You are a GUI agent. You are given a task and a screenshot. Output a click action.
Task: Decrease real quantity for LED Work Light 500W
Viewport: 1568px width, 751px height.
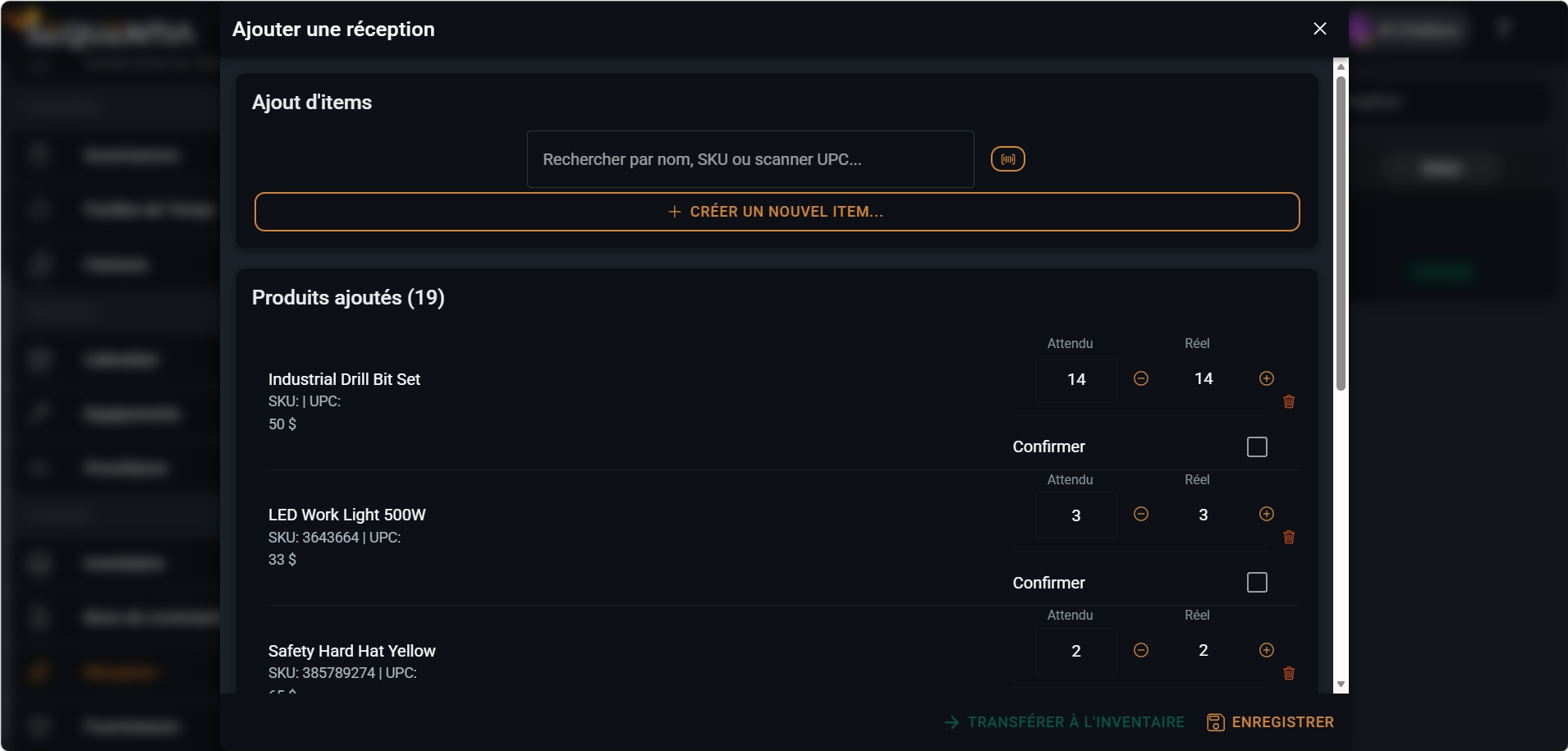point(1141,514)
